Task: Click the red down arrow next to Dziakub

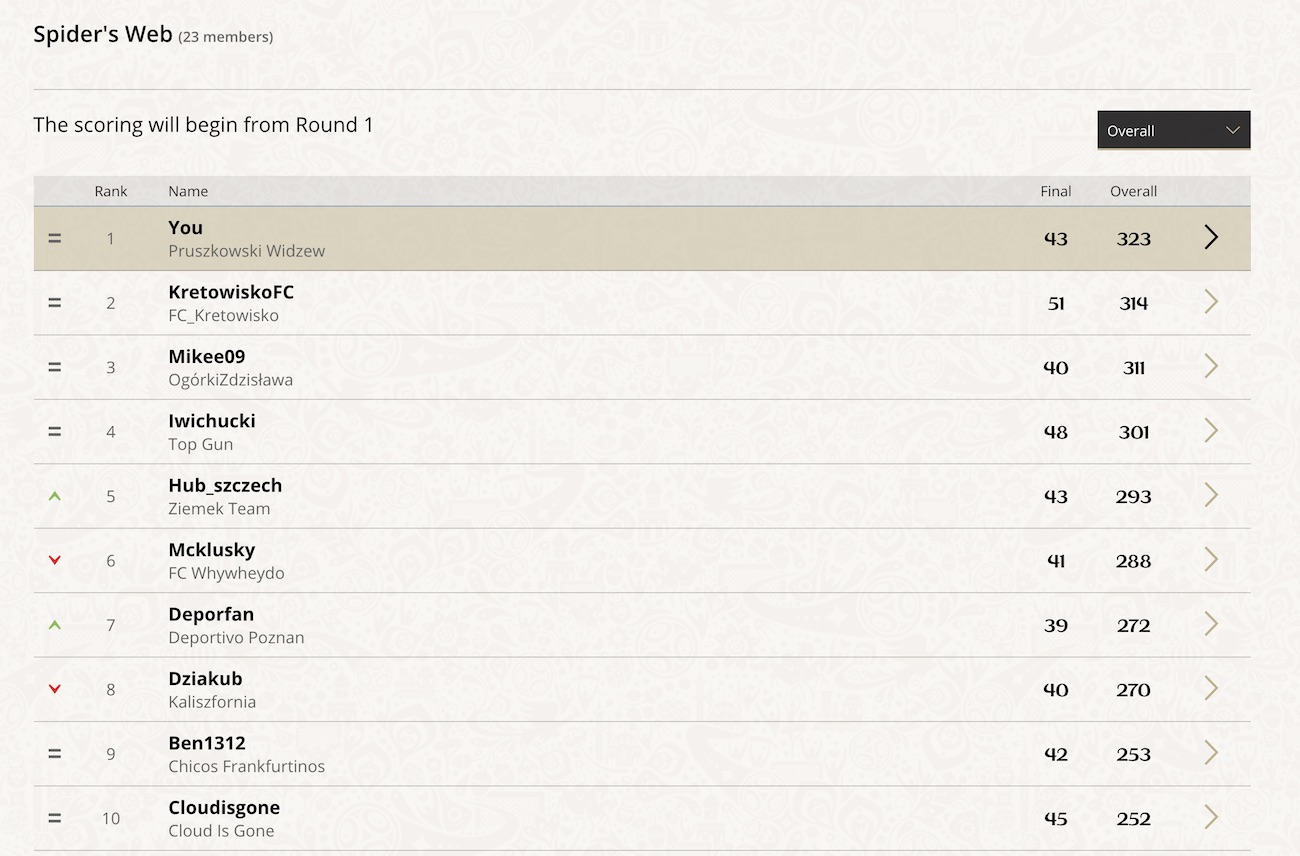Action: [55, 689]
